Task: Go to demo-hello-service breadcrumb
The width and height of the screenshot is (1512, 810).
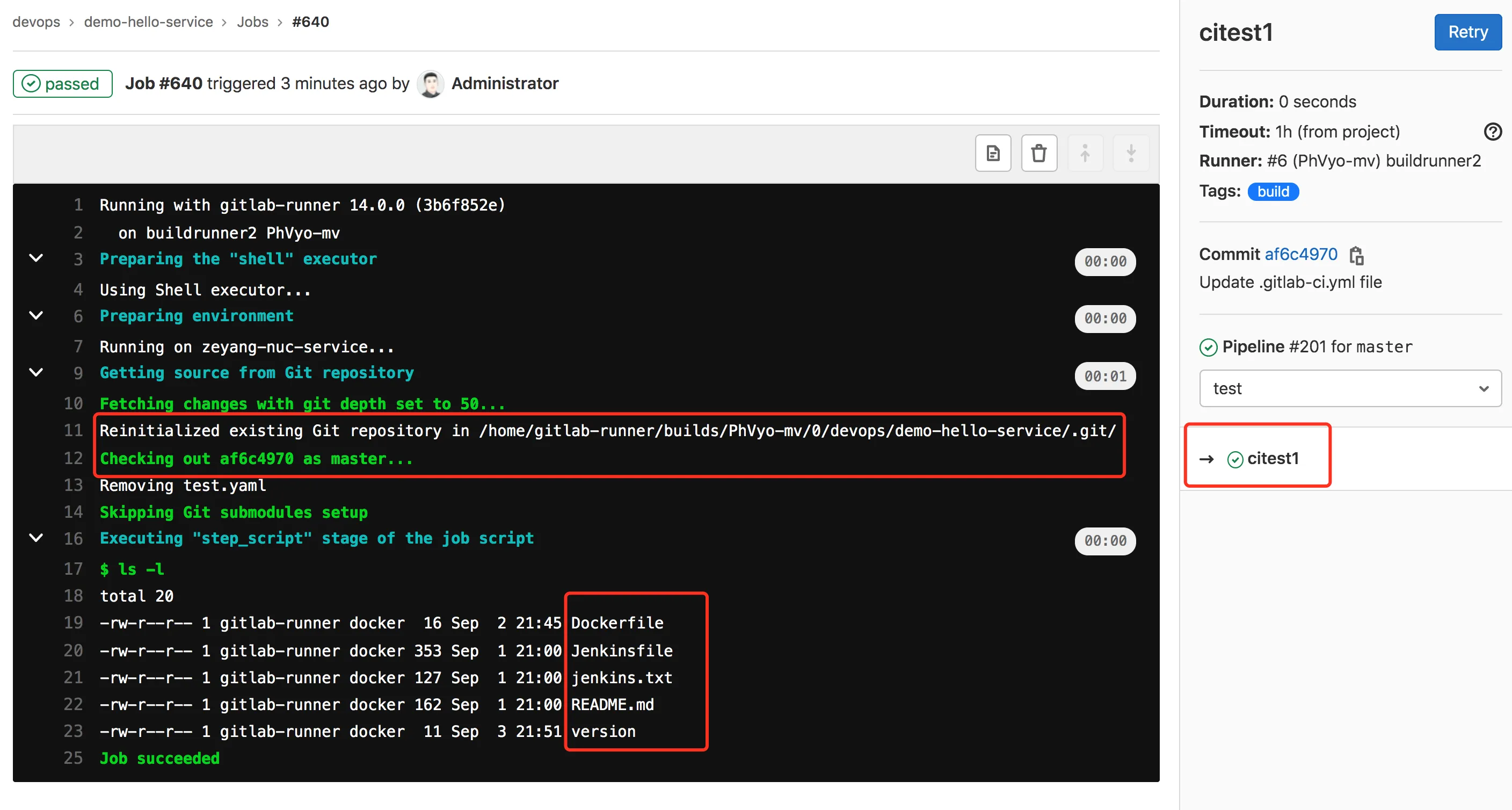Action: point(148,21)
